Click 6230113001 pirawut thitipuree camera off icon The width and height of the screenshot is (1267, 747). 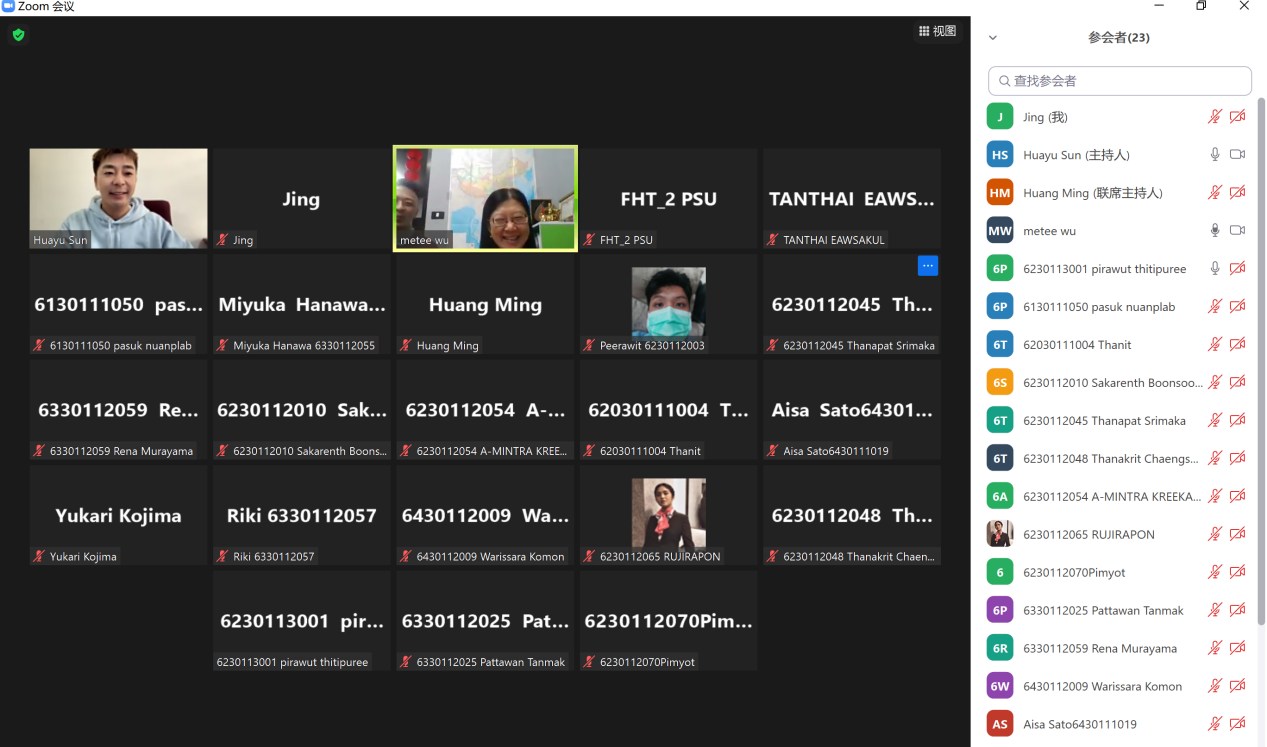(x=1238, y=269)
